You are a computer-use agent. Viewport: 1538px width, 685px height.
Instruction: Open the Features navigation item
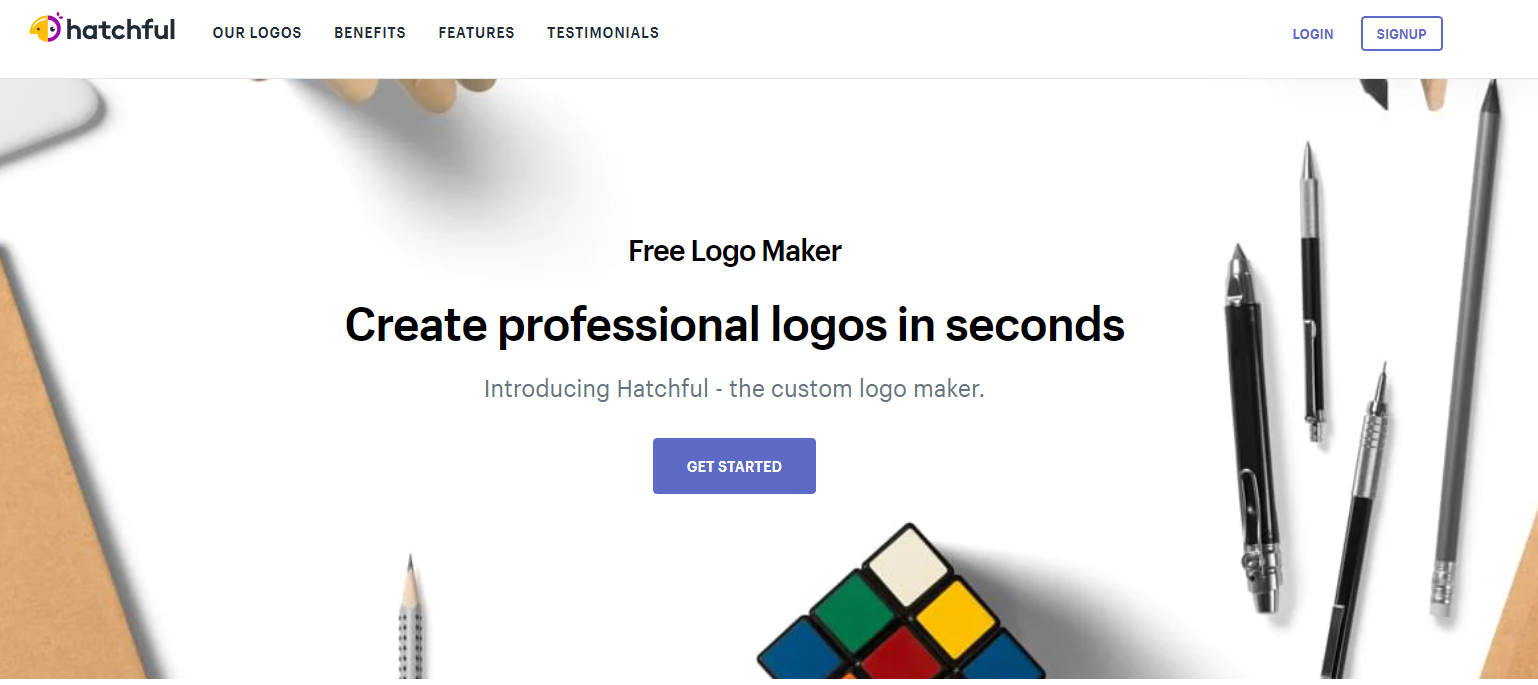[x=476, y=33]
